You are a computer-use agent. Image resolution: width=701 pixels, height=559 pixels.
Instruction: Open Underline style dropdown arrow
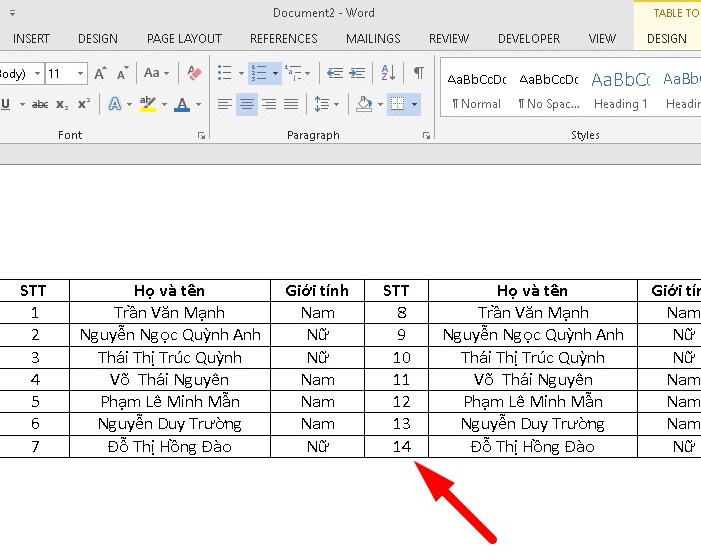point(22,105)
